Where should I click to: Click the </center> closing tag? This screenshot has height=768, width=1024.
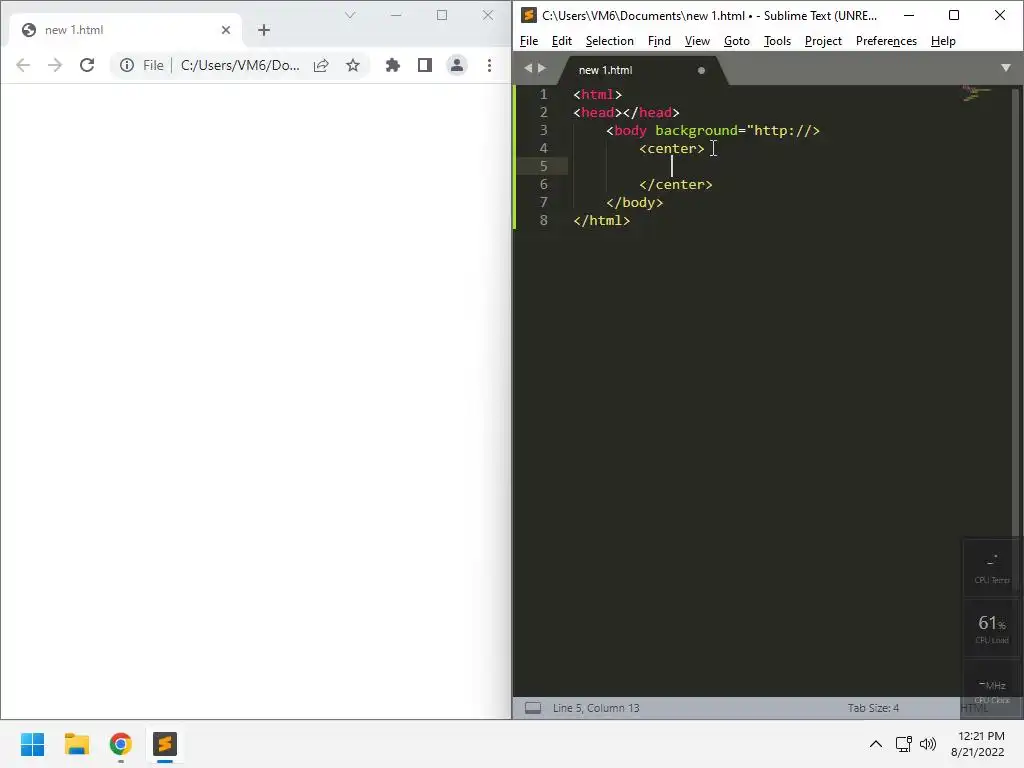click(x=676, y=184)
